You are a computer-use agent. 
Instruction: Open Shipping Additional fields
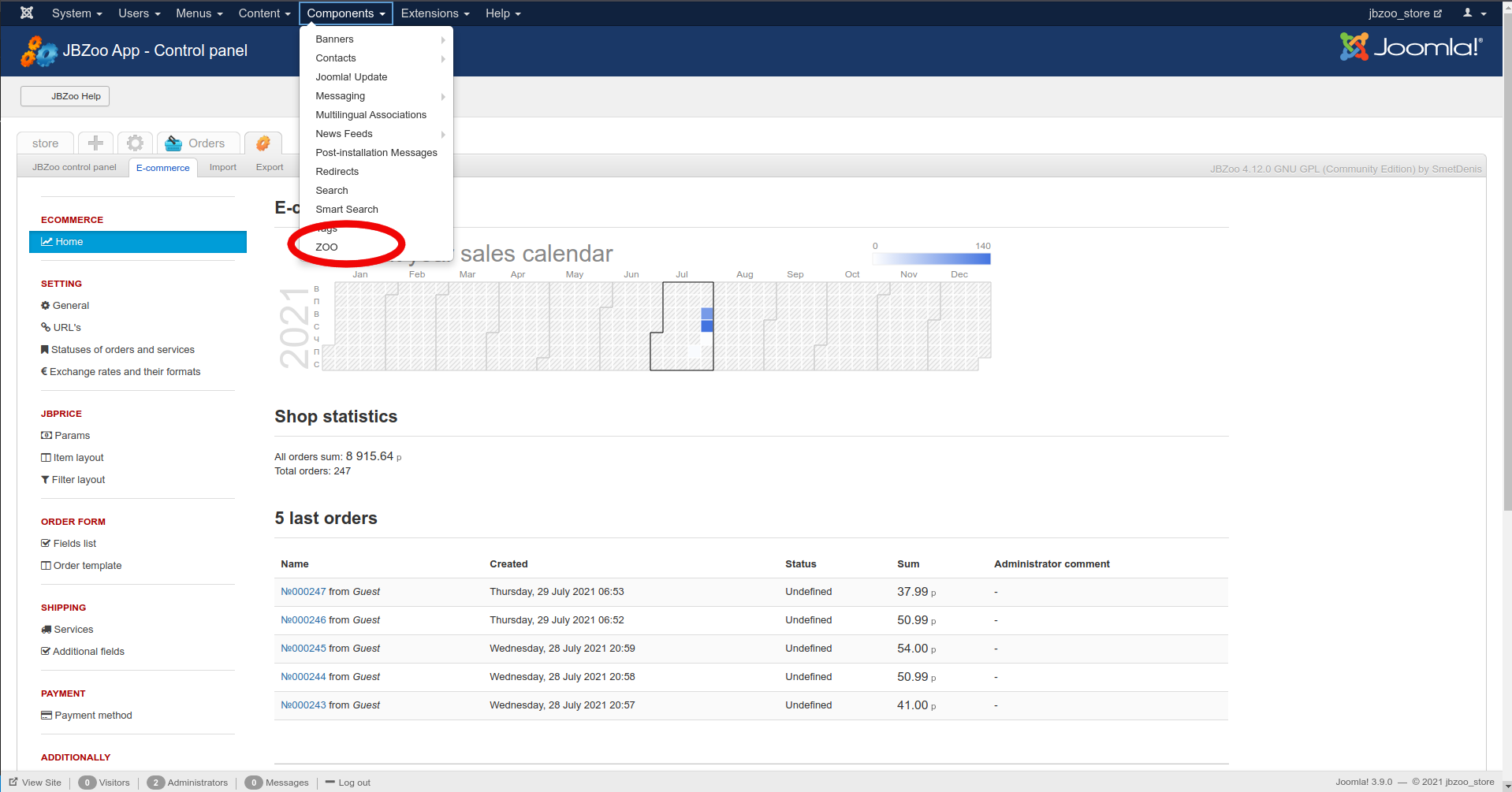click(83, 651)
